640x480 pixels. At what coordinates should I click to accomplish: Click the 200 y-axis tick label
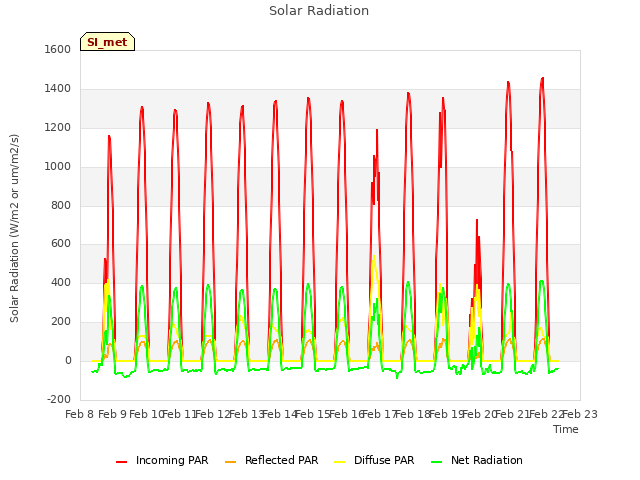pyautogui.click(x=61, y=322)
